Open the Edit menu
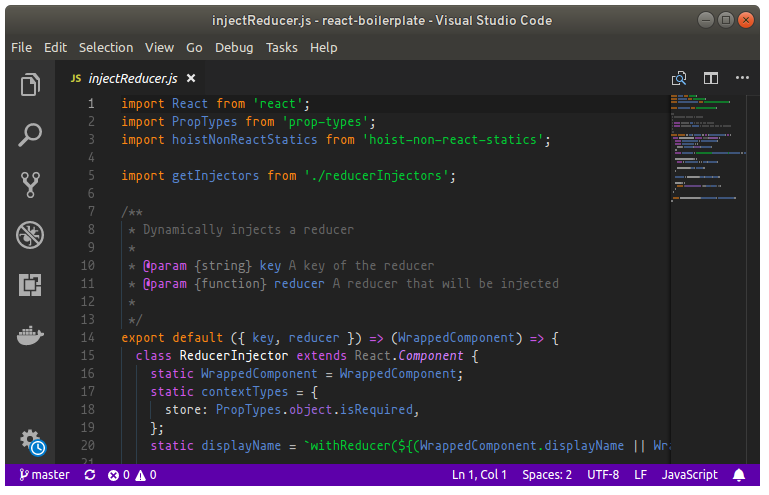Viewport: 769px width, 495px height. coord(55,48)
